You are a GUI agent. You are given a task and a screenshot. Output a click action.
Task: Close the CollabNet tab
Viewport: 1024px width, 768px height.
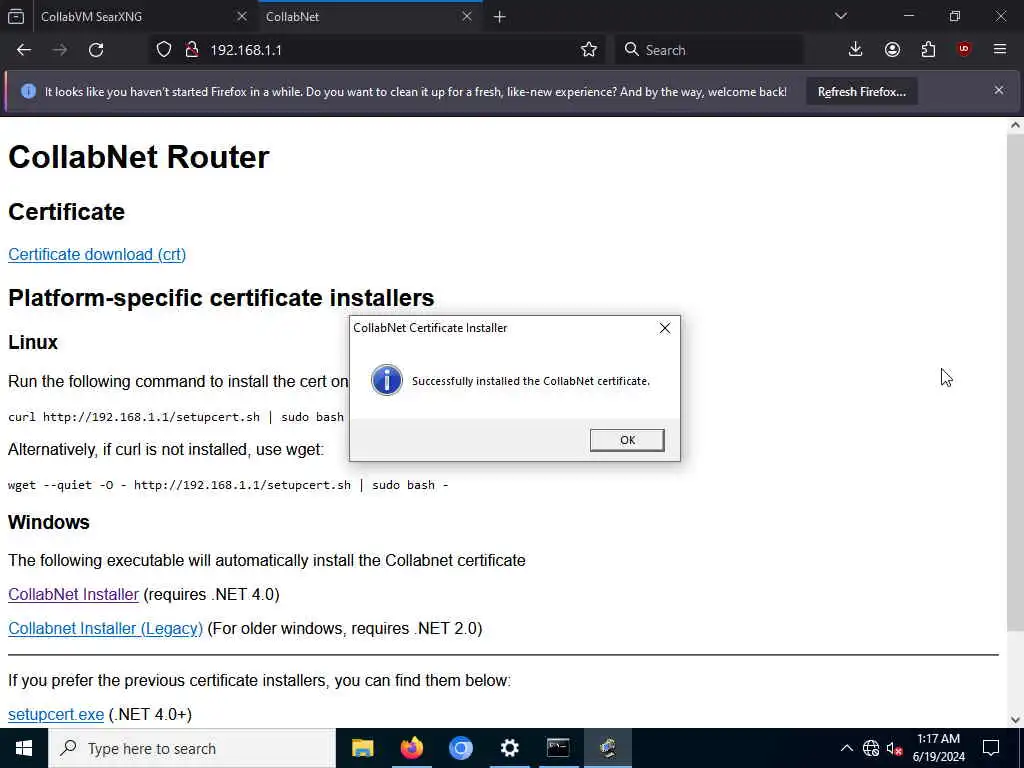coord(466,16)
